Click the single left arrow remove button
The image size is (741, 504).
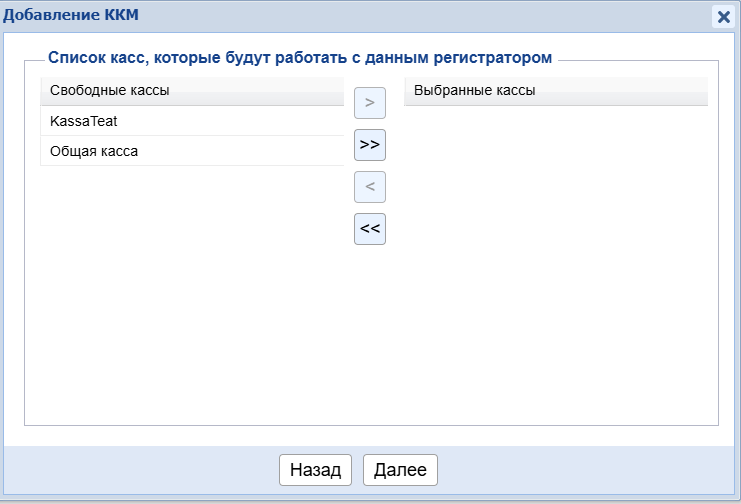click(x=370, y=187)
